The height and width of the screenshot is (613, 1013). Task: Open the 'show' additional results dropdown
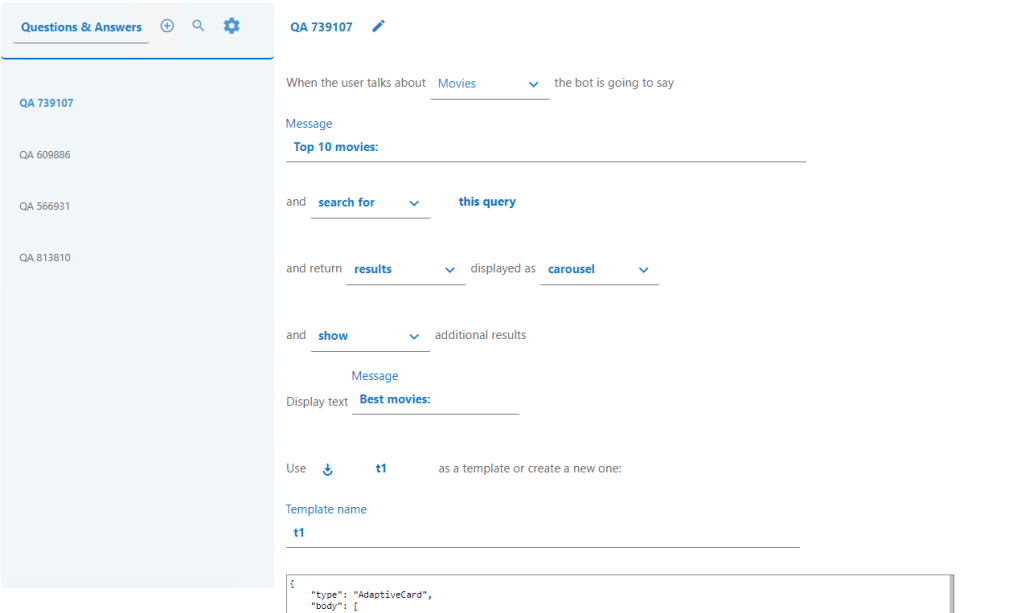pos(370,337)
